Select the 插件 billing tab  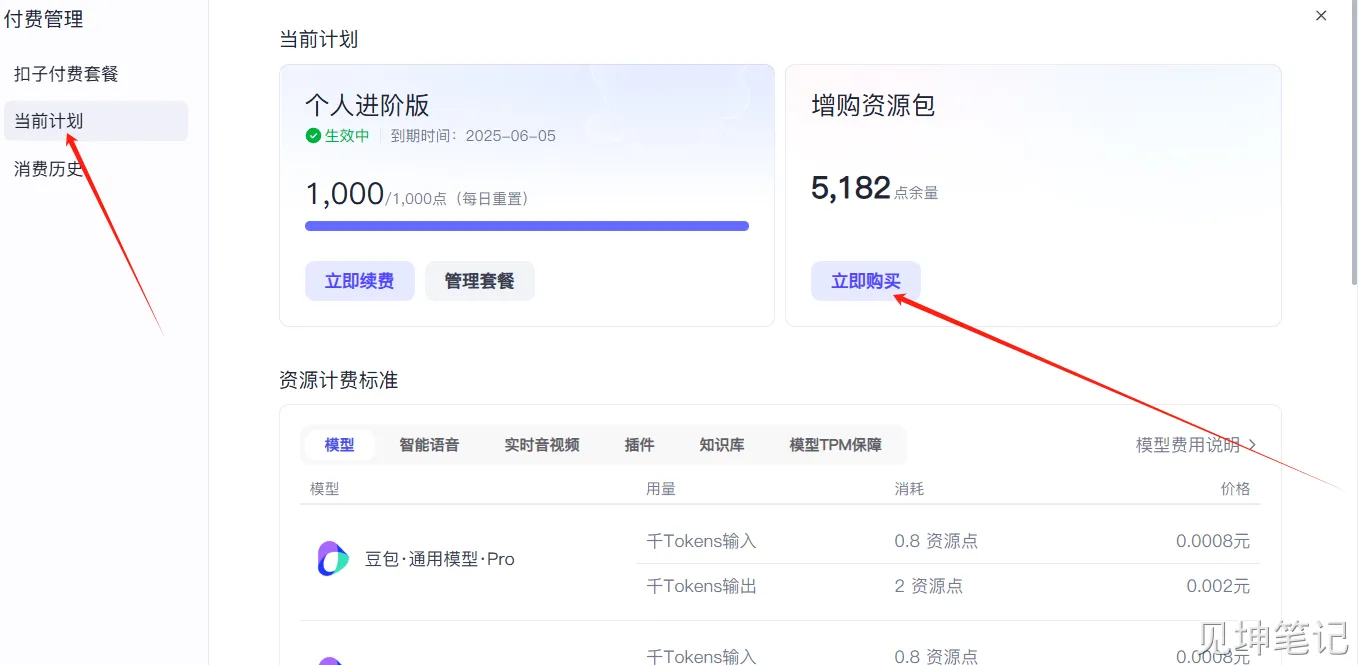[x=639, y=445]
